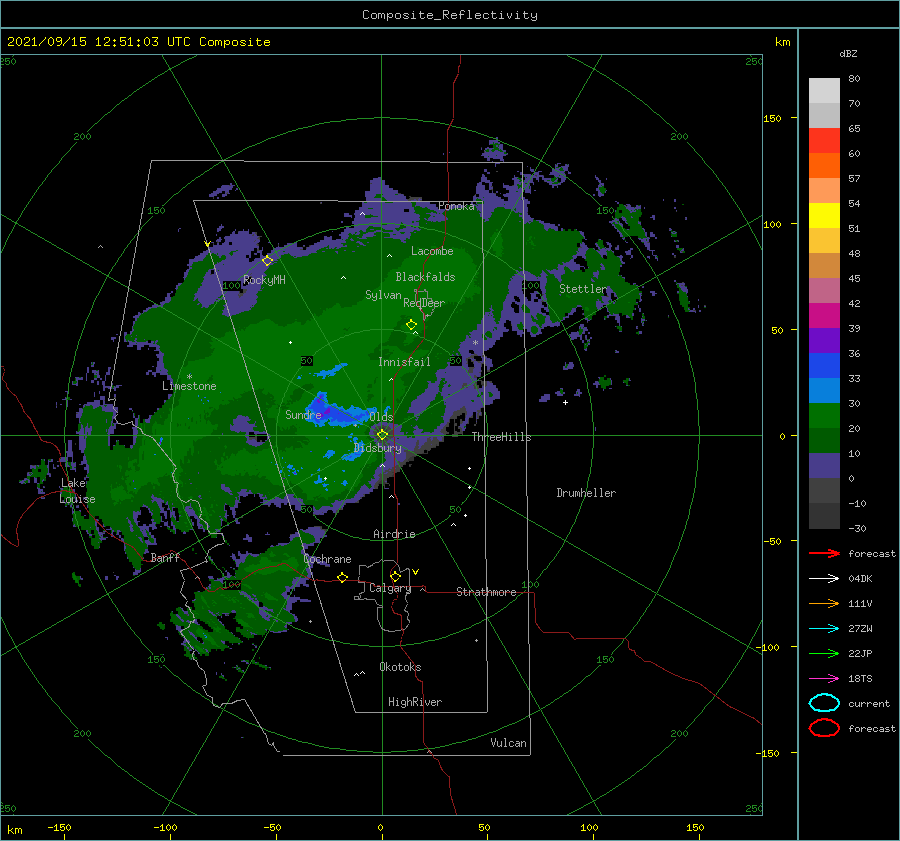
Task: Click the Banff town label
Action: coord(165,558)
